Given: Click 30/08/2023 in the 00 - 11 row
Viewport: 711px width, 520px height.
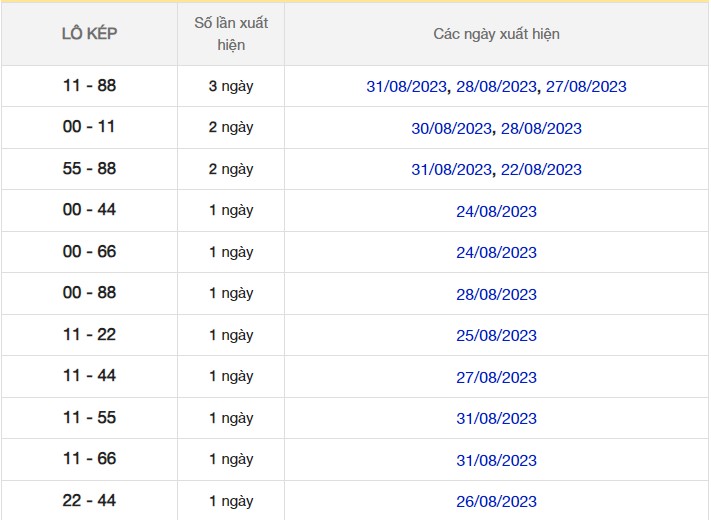Looking at the screenshot, I should click(x=452, y=129).
